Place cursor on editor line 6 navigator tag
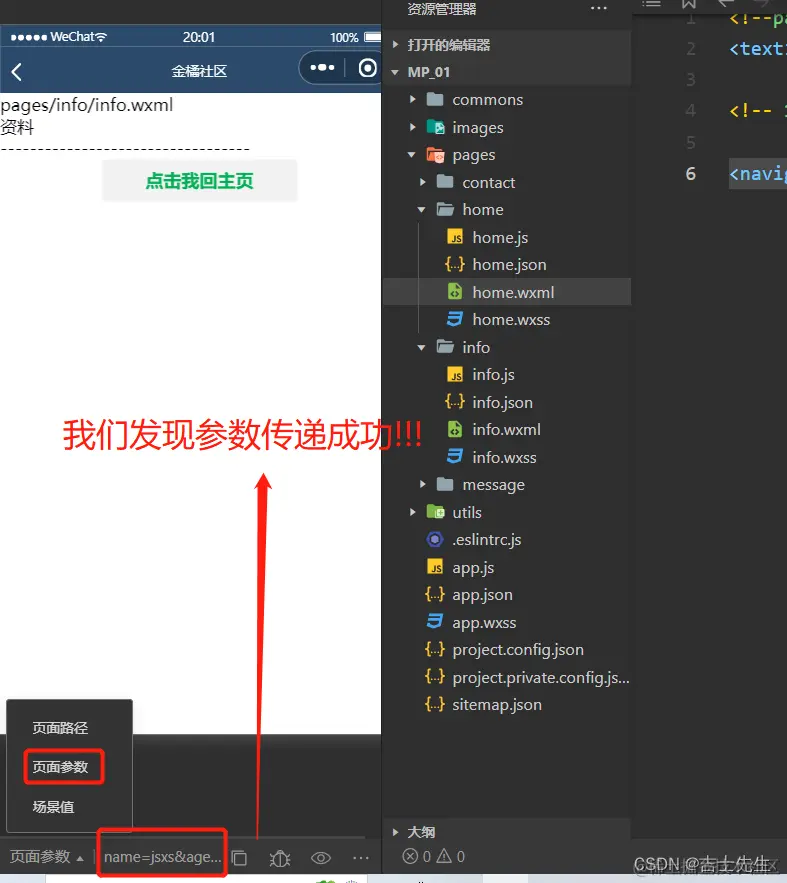The height and width of the screenshot is (883, 787). pos(758,173)
